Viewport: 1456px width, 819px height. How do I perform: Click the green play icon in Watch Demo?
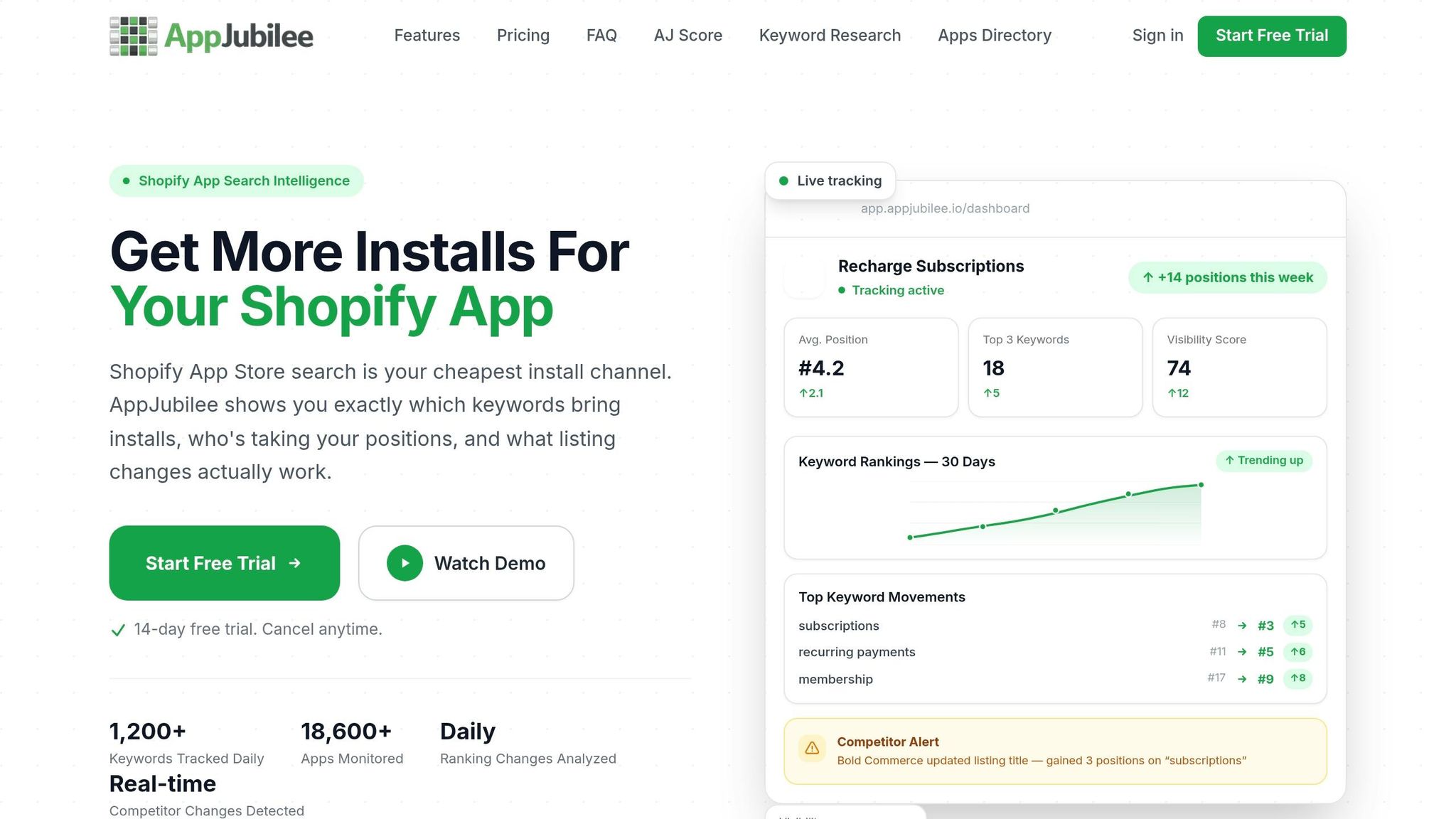point(405,563)
